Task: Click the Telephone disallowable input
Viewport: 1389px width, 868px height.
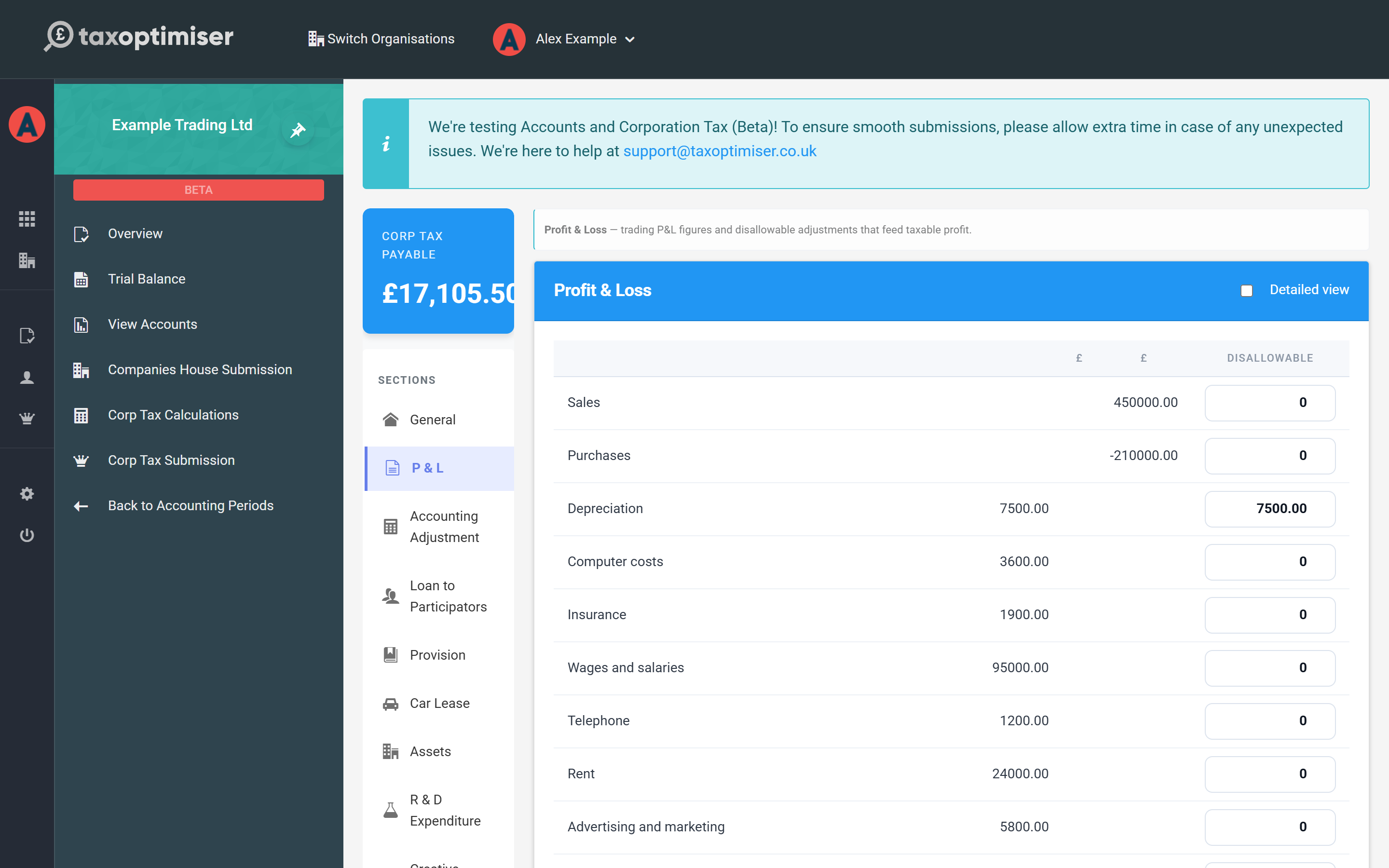Action: 1270,721
